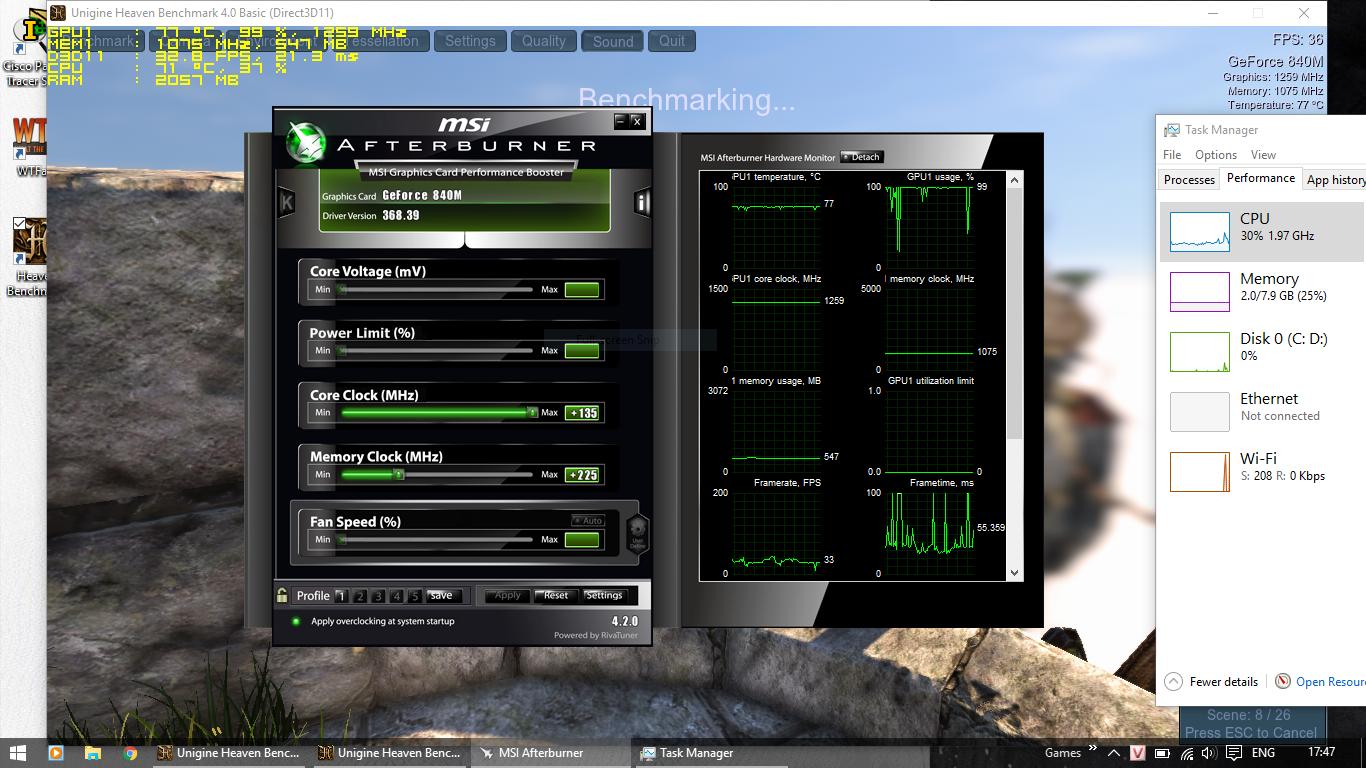Screen dimensions: 1366x768
Task: Open the Task Manager File menu
Action: click(1172, 155)
